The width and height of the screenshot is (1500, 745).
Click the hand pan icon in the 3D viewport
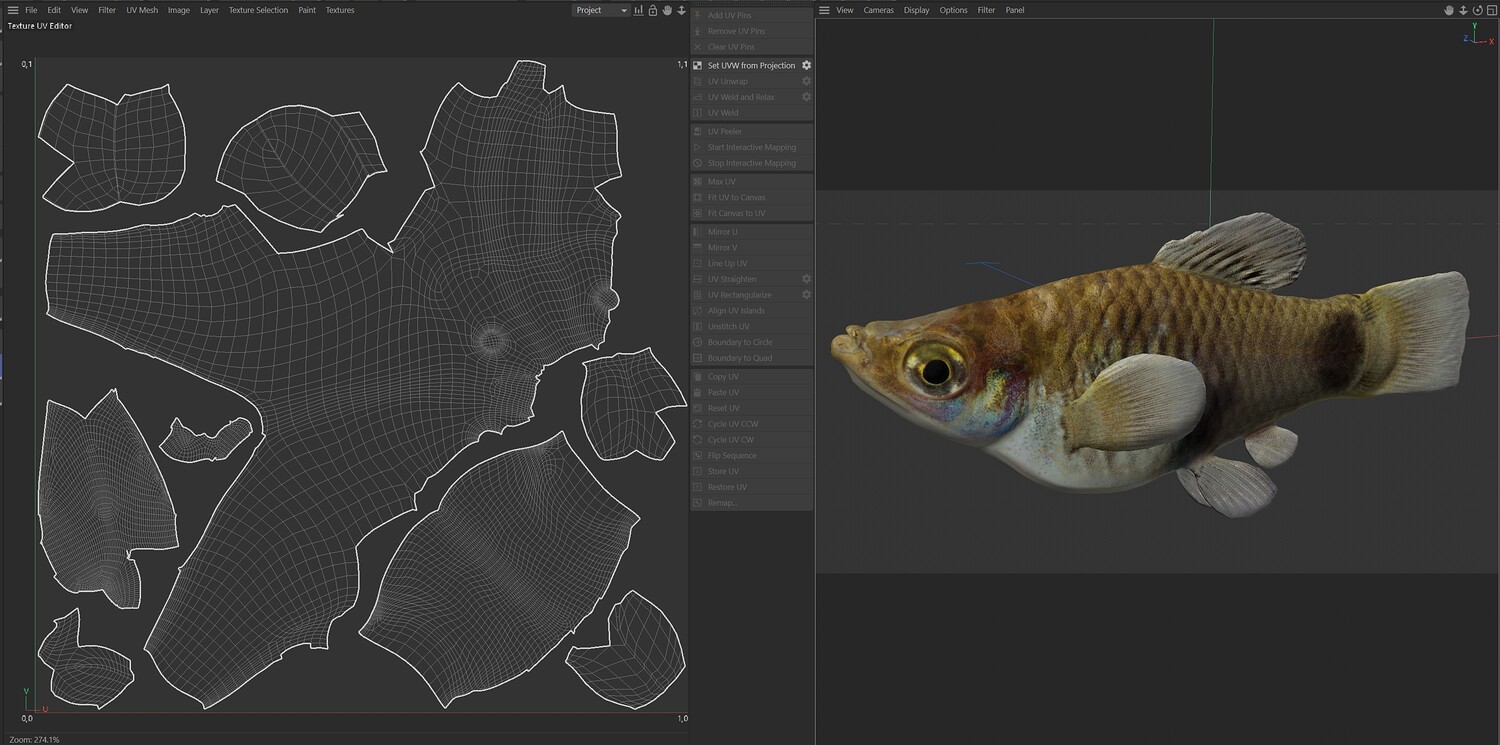(1449, 10)
